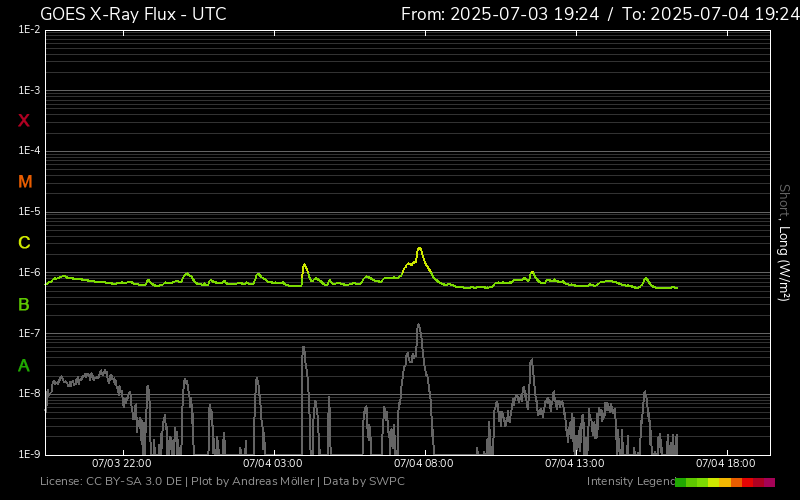Click the red X flare class label
The width and height of the screenshot is (800, 500).
tap(24, 121)
